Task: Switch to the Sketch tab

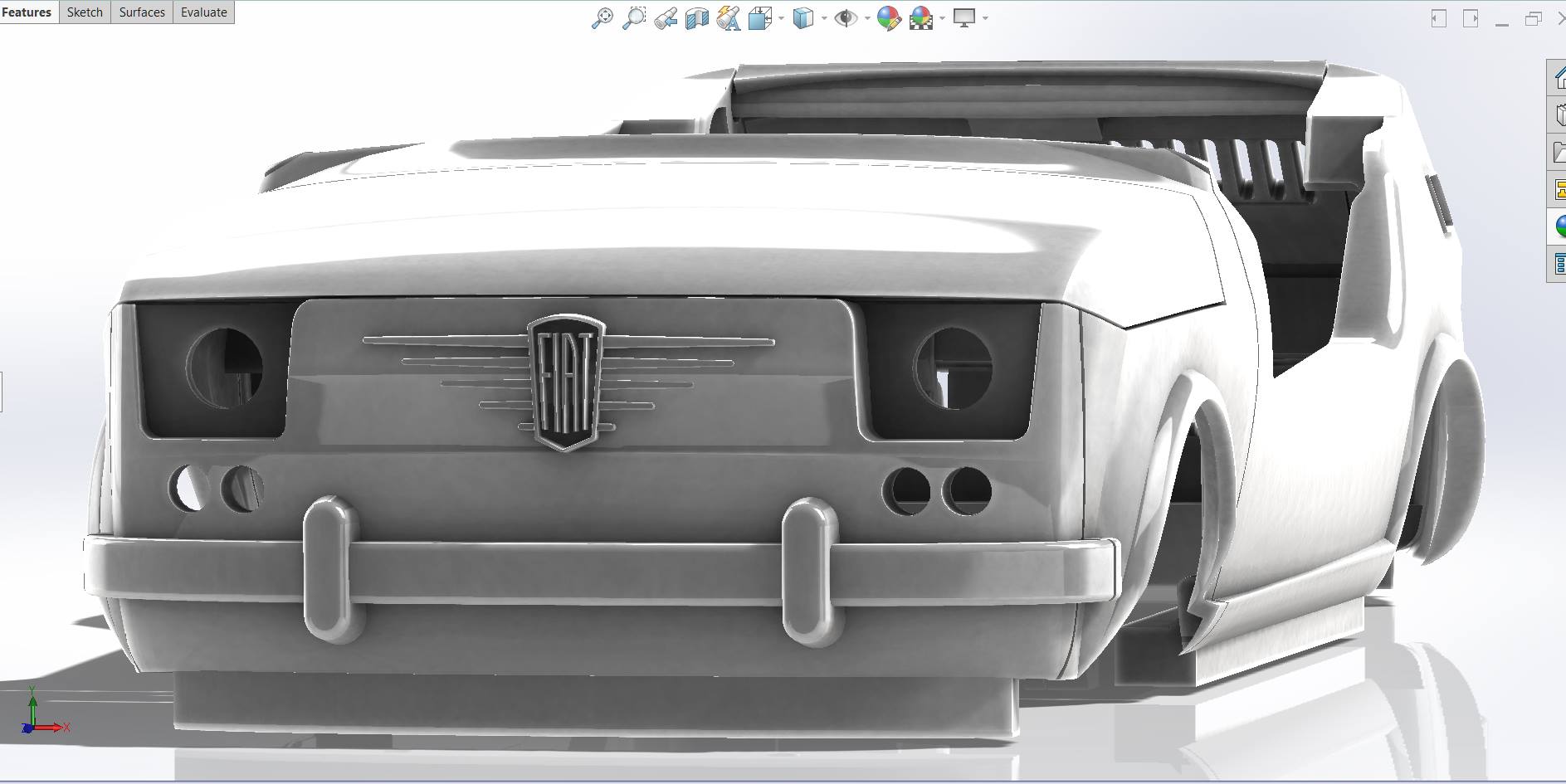Action: tap(85, 12)
